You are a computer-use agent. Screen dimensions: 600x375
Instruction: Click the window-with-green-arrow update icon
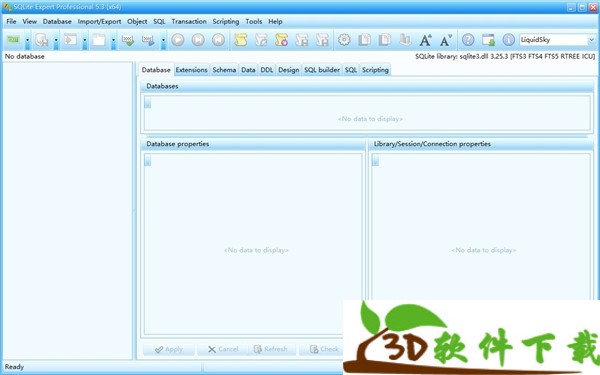[x=488, y=40]
